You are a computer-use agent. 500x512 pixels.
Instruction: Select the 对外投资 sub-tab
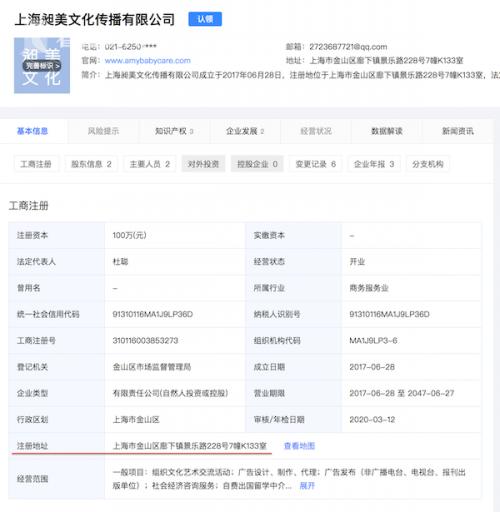tap(203, 164)
